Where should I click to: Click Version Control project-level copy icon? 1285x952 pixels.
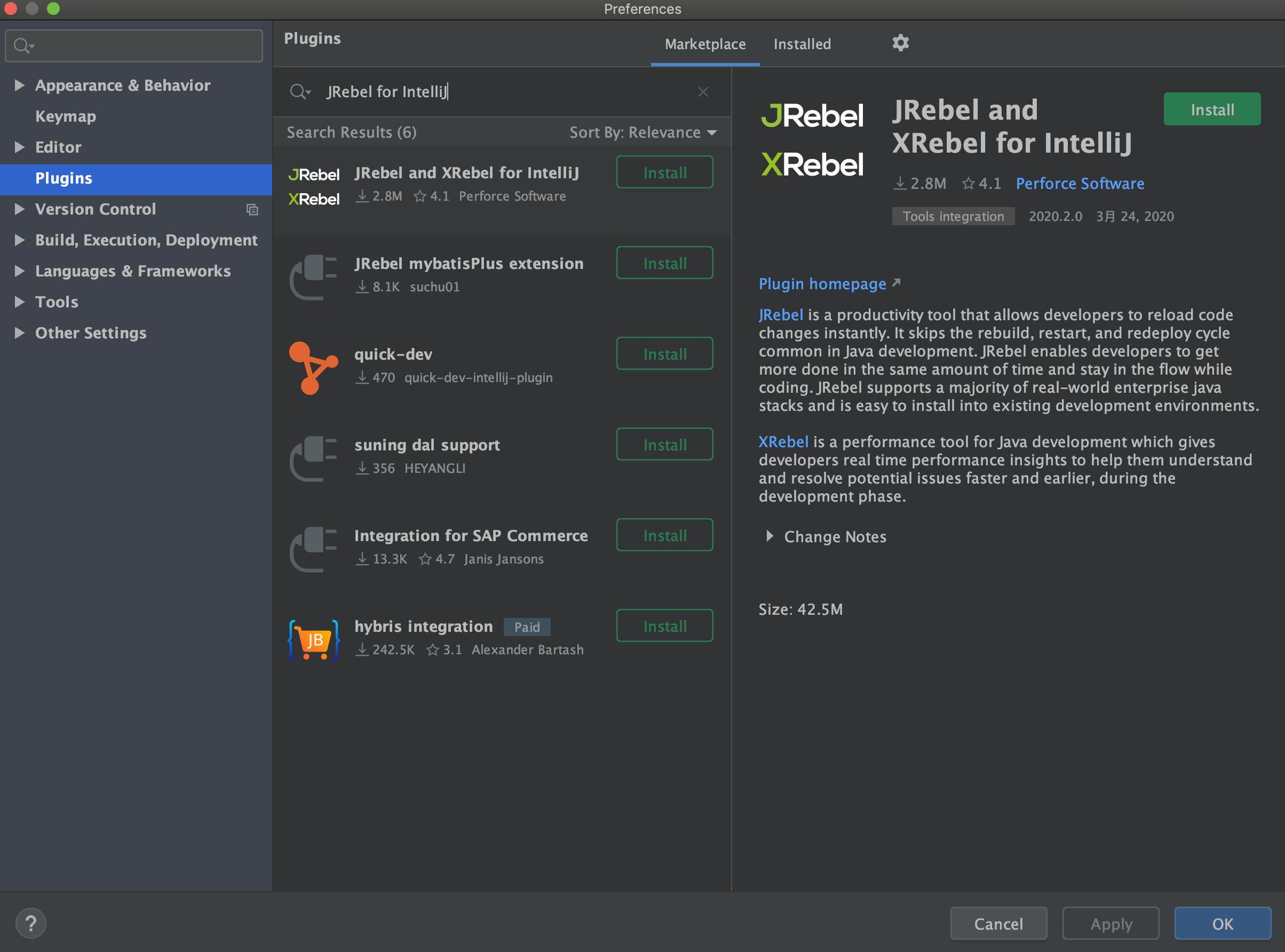click(x=252, y=210)
